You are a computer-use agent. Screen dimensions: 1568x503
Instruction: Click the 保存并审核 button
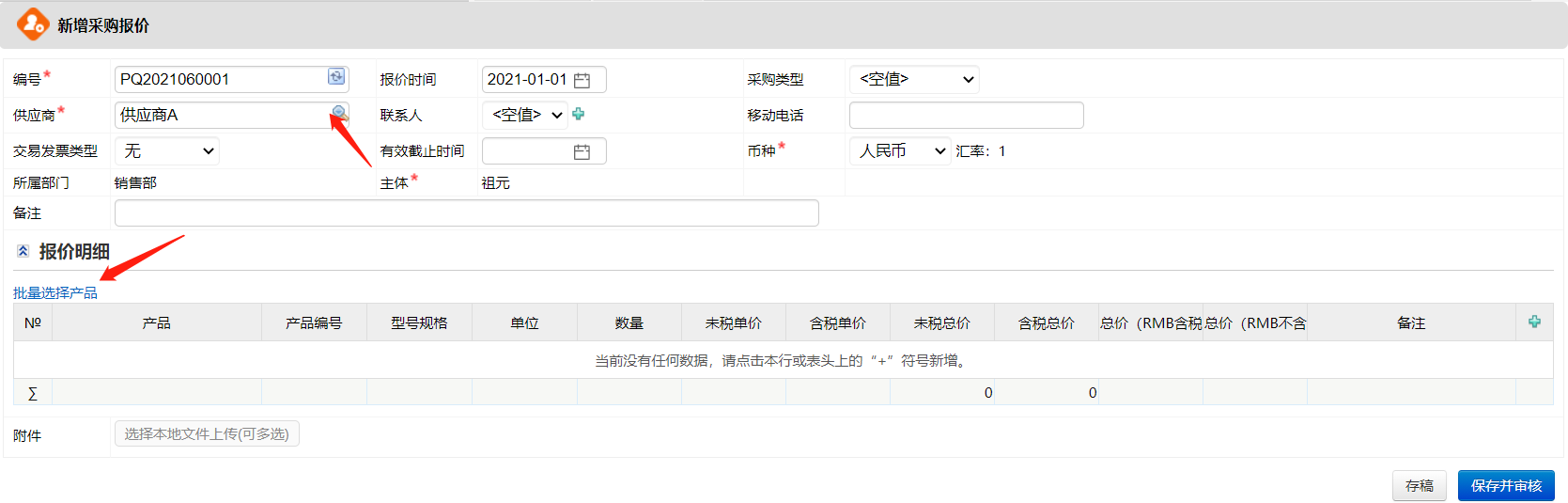(1506, 485)
